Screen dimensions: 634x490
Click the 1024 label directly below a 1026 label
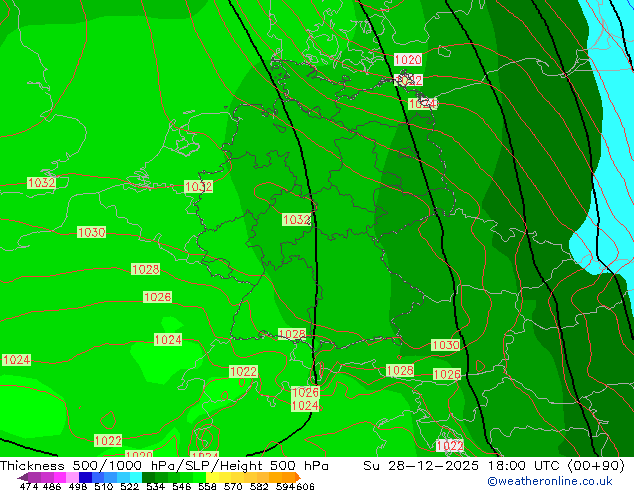click(305, 406)
